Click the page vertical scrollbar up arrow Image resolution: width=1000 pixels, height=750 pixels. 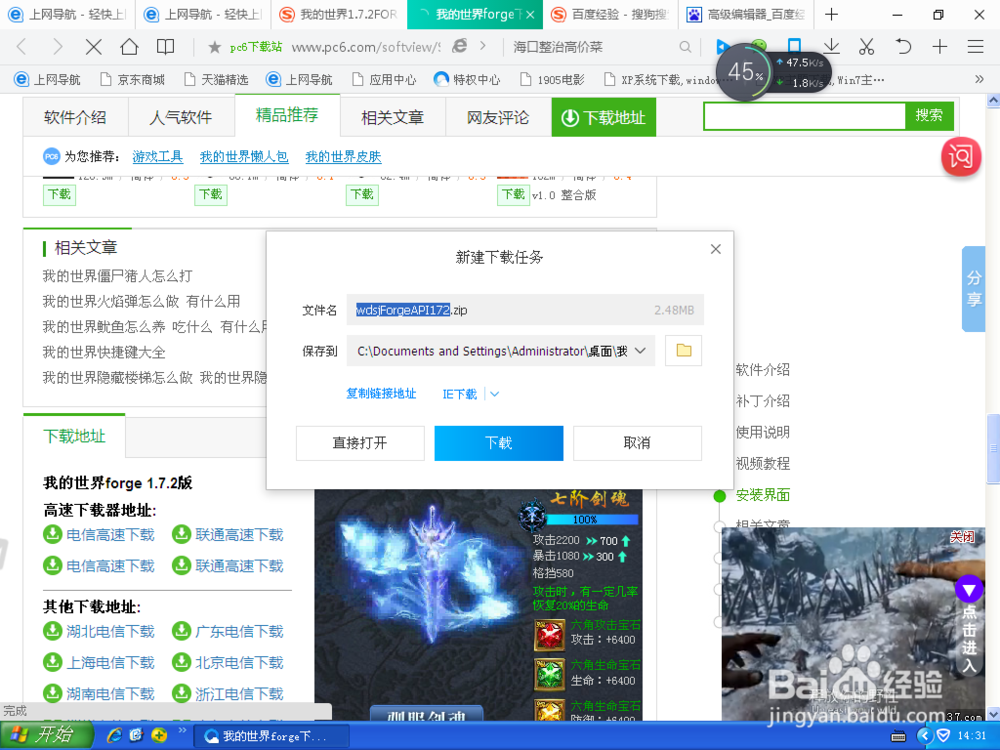[993, 100]
